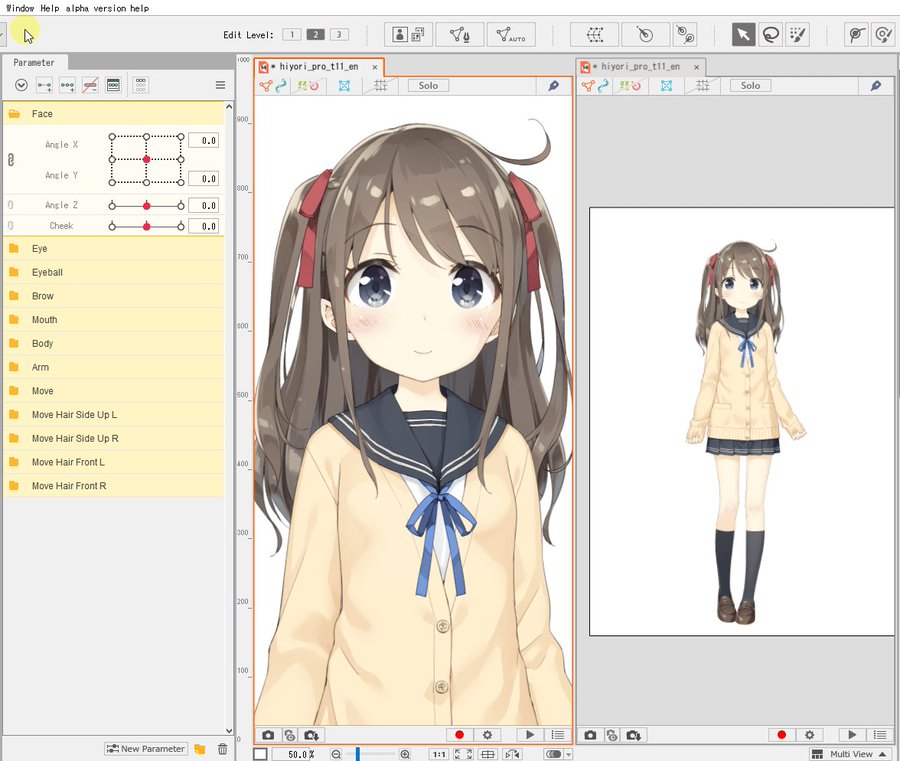
Task: Open the circle dropdown in Parameter toolbar
Action: click(x=21, y=86)
